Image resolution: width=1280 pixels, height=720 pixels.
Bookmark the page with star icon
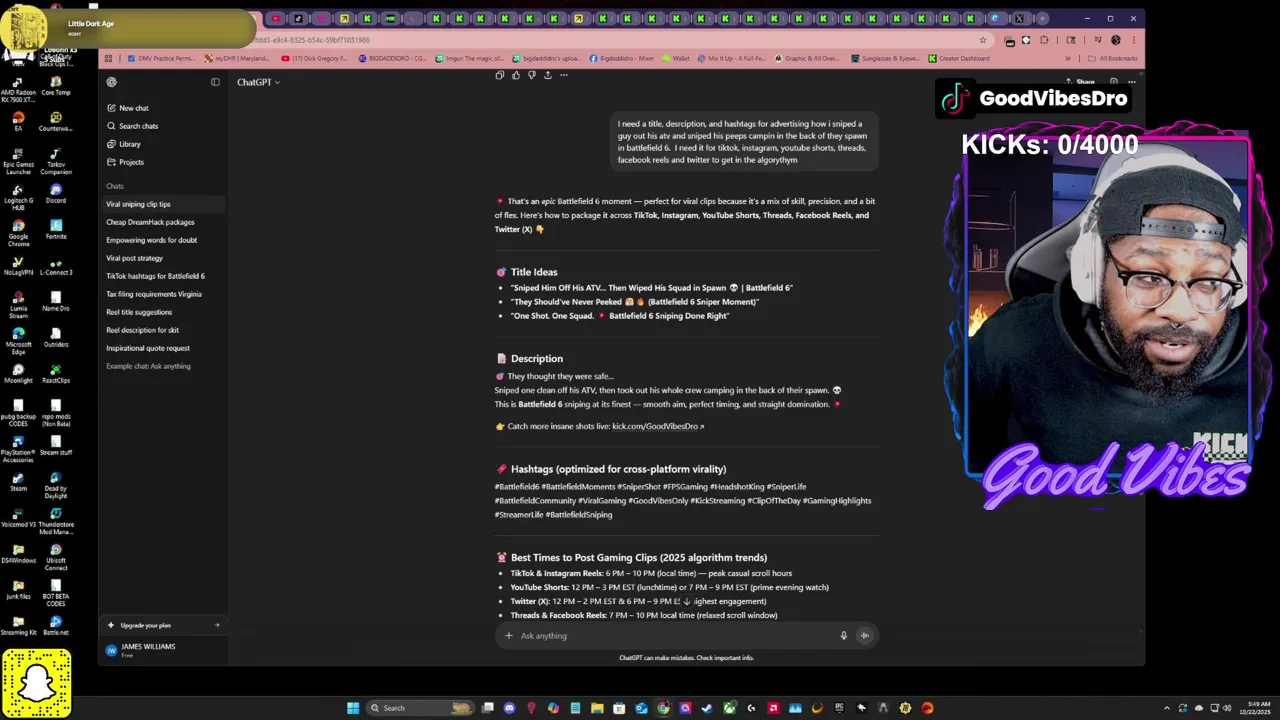pos(983,40)
